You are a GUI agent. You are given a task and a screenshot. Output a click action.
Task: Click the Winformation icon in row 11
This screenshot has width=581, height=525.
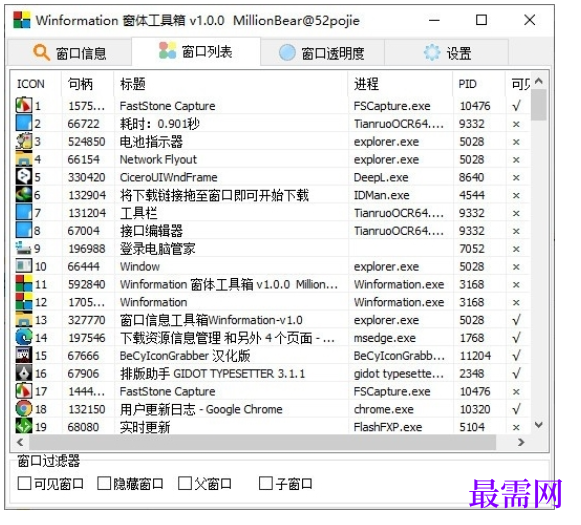(24, 283)
